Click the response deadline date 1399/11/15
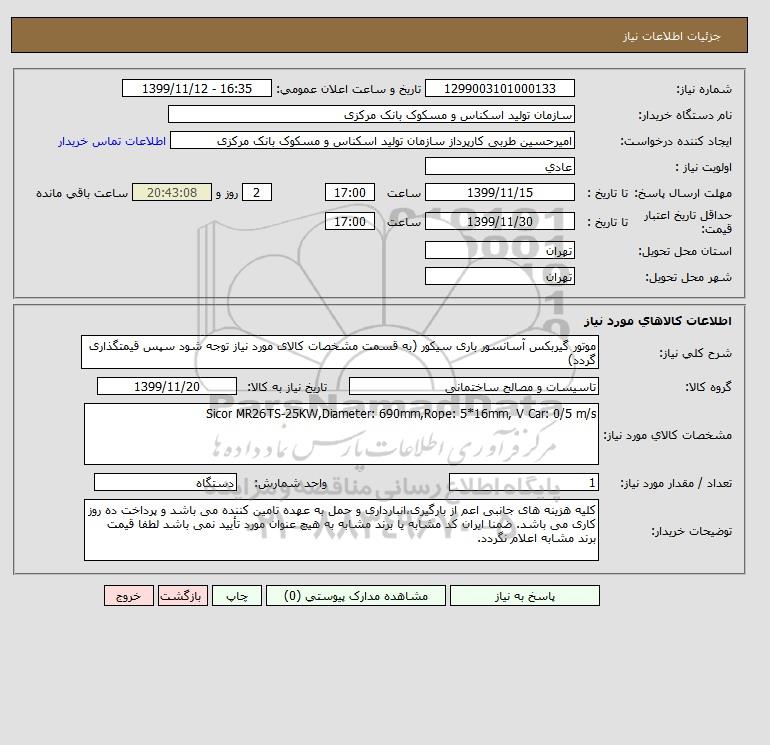This screenshot has width=770, height=745. pos(499,193)
